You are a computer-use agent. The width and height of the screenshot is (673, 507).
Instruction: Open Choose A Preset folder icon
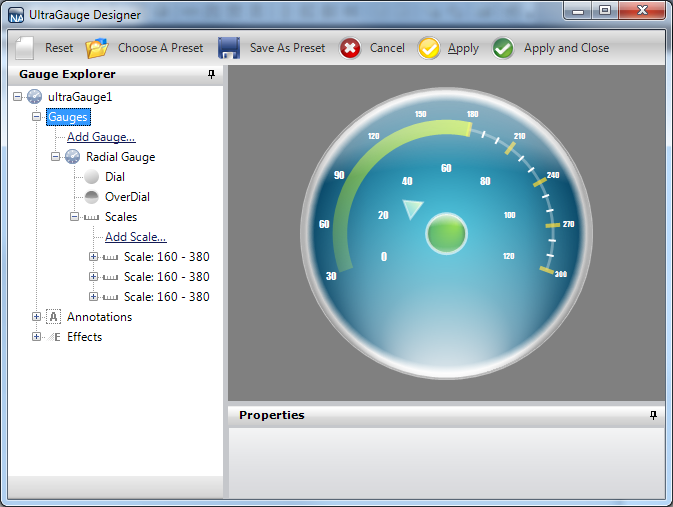(x=97, y=48)
